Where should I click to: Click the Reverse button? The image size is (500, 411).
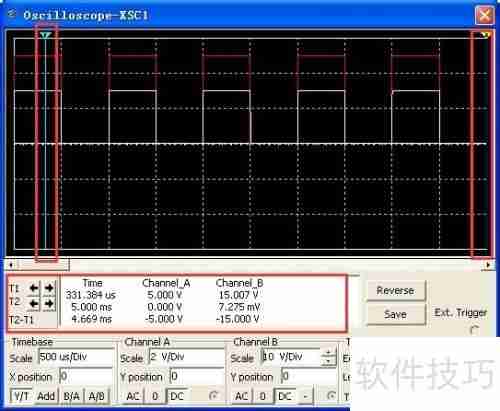tap(396, 290)
